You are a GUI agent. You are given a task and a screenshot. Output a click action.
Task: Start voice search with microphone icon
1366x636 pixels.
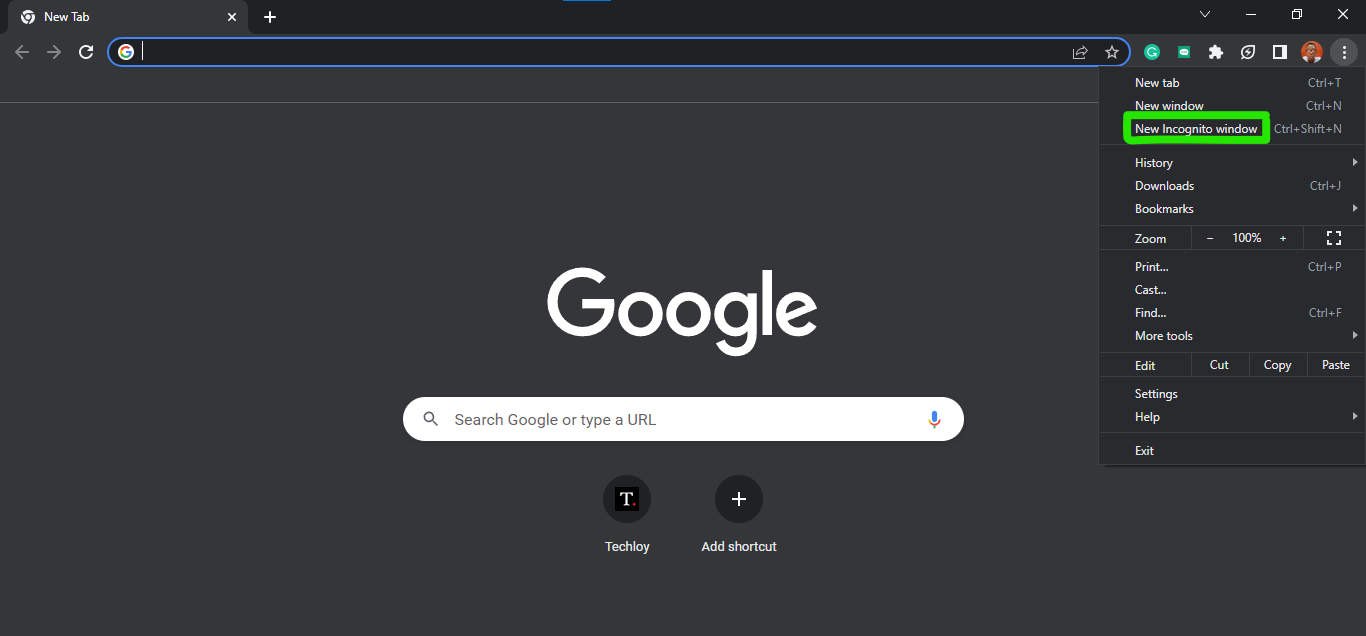[x=934, y=420]
